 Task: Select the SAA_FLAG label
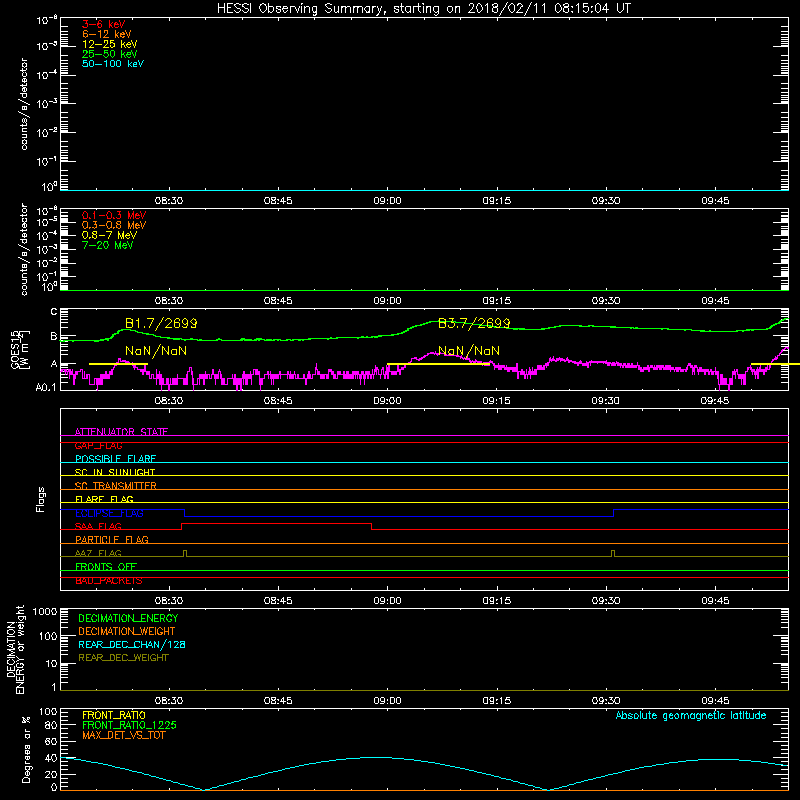98,526
